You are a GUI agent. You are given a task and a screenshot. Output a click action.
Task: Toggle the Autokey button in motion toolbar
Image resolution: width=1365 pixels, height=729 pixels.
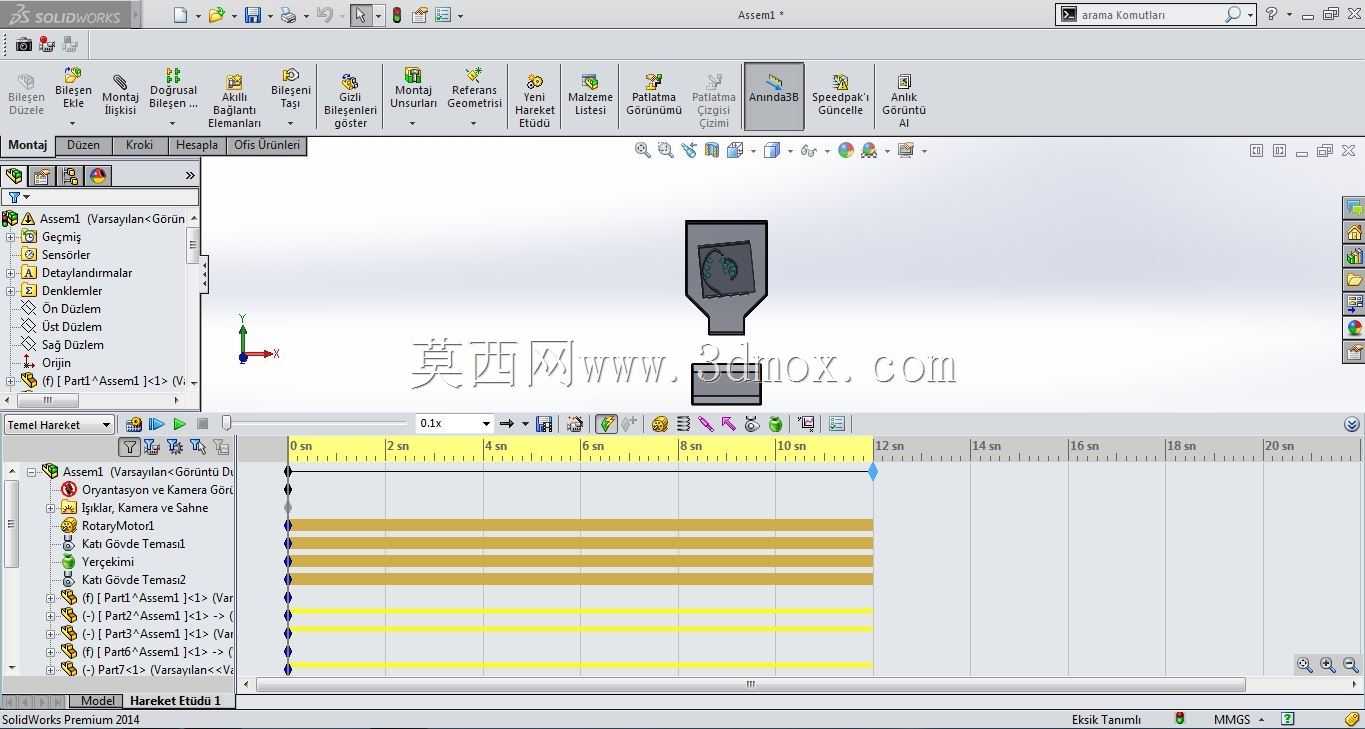coord(606,424)
